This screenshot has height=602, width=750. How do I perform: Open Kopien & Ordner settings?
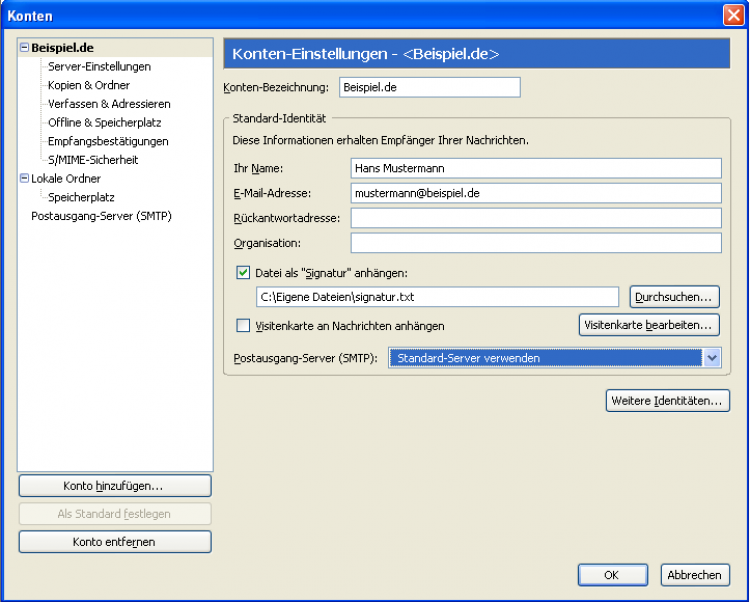90,85
